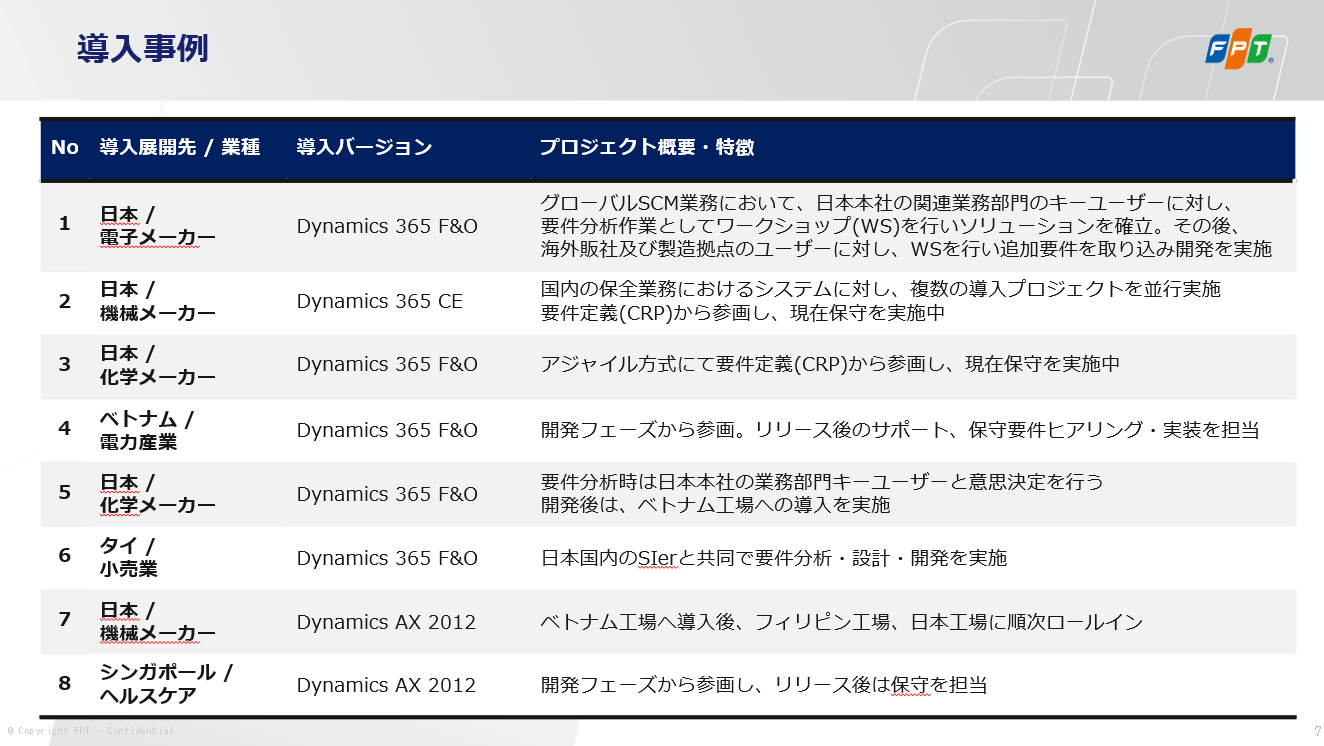Click the タイ / 小売業 cell
This screenshot has width=1324, height=746.
[x=129, y=557]
